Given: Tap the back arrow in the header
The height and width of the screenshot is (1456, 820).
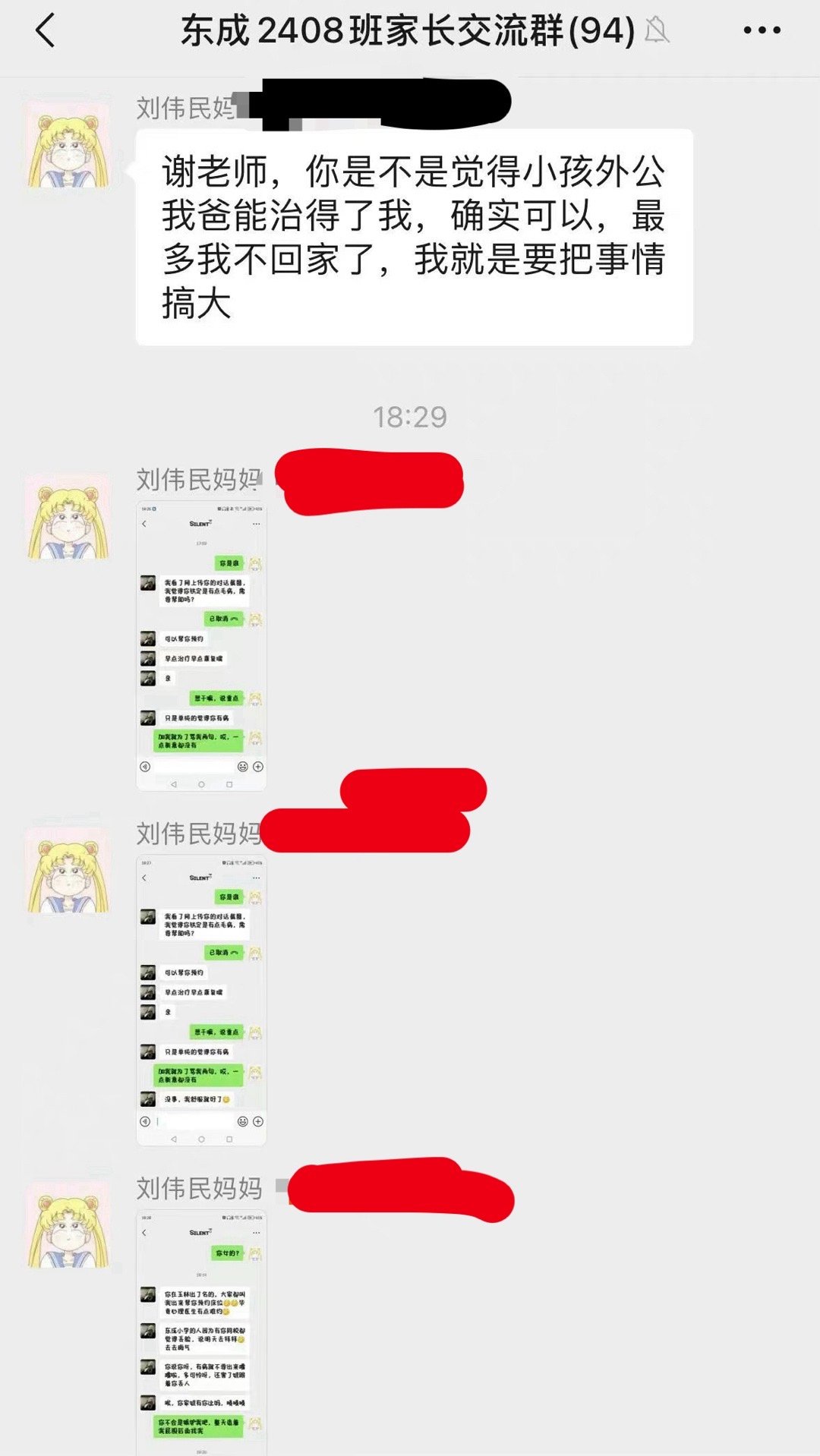Looking at the screenshot, I should (46, 31).
